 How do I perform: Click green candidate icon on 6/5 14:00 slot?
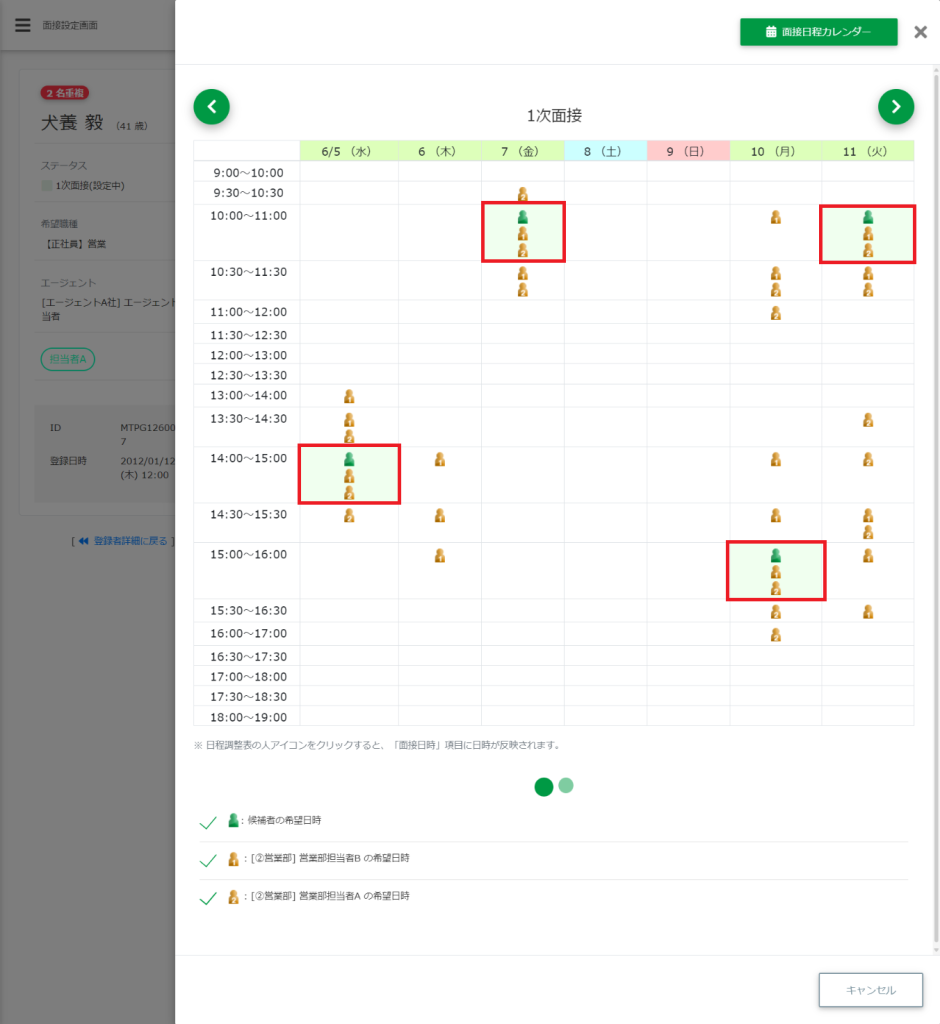(x=349, y=459)
